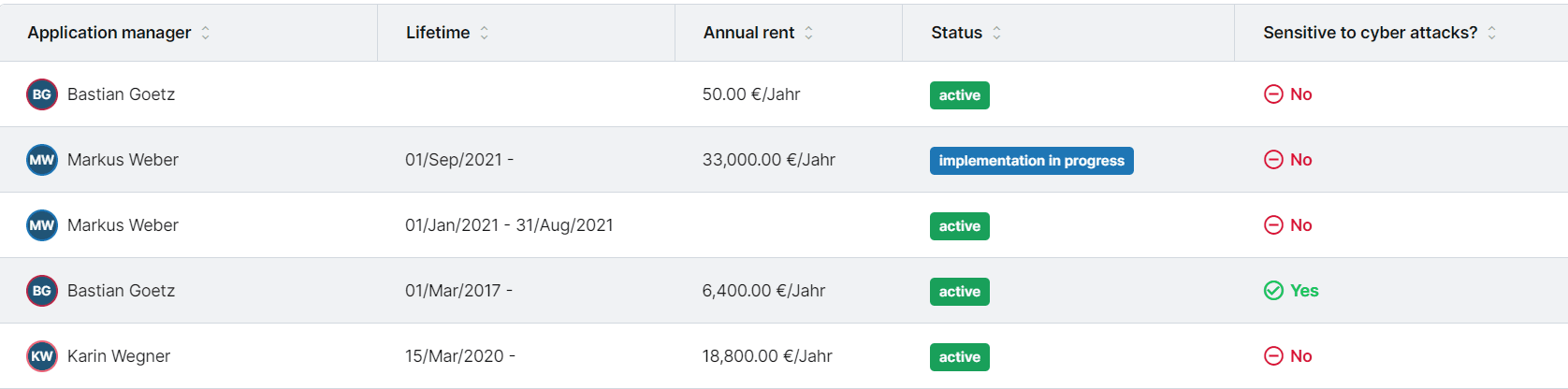Viewport: 1568px width, 389px height.
Task: Click the red No icon in Karin Wegner row
Action: [x=1273, y=356]
